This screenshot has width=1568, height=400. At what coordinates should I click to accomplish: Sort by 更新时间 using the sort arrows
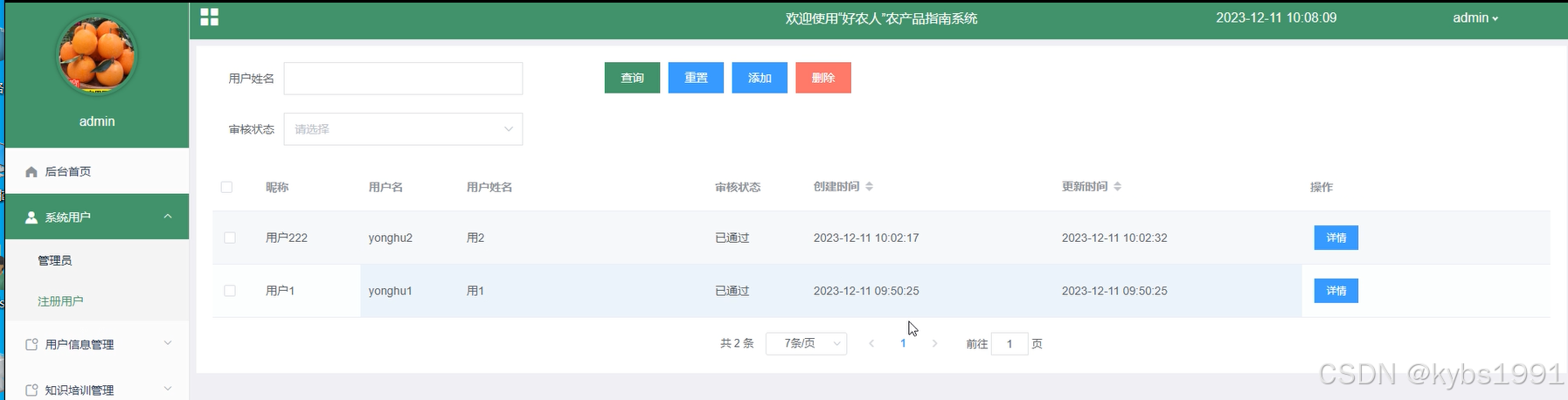[x=1117, y=187]
